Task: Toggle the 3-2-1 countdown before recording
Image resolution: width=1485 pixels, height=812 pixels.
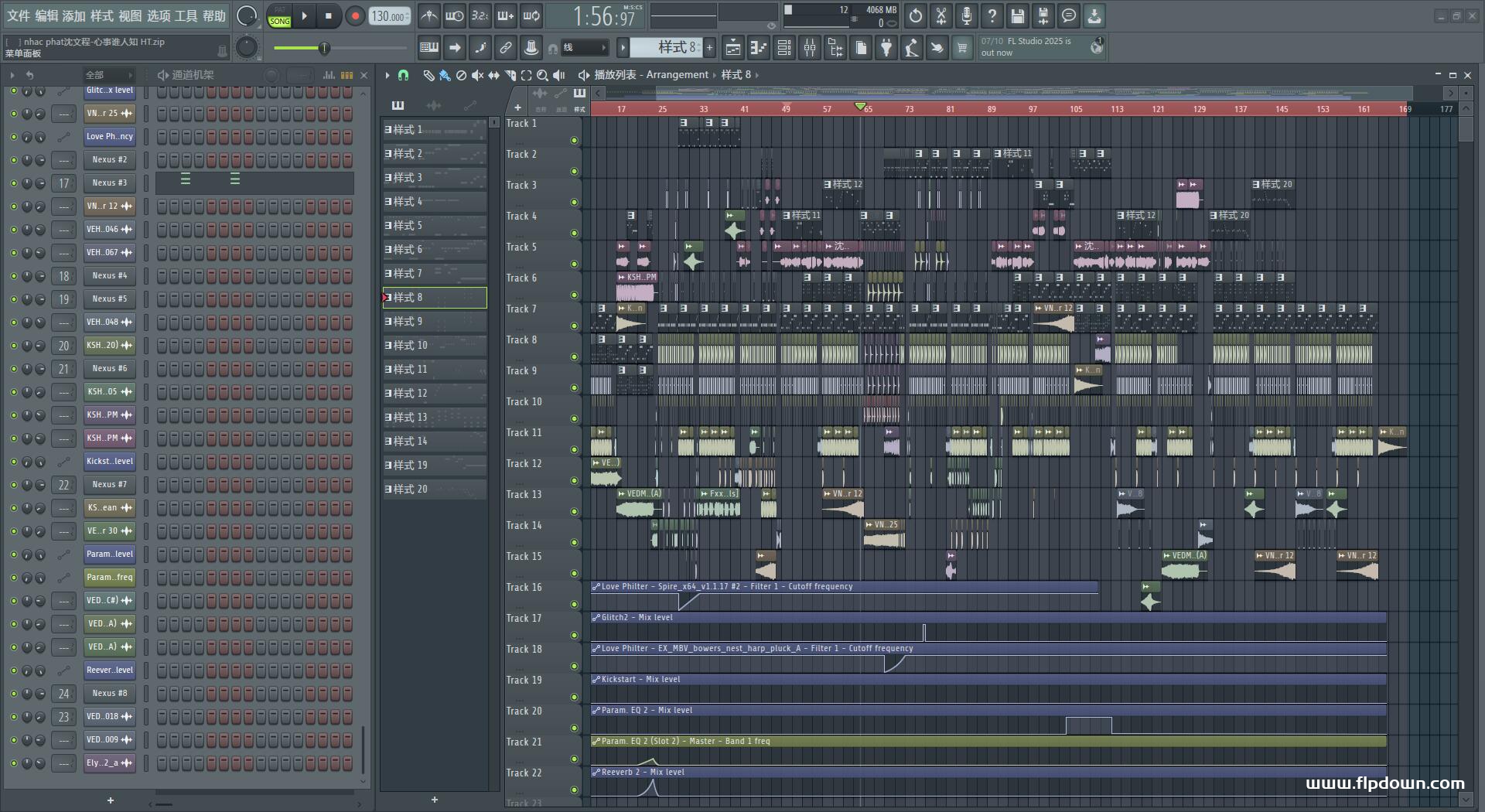Action: [x=480, y=15]
